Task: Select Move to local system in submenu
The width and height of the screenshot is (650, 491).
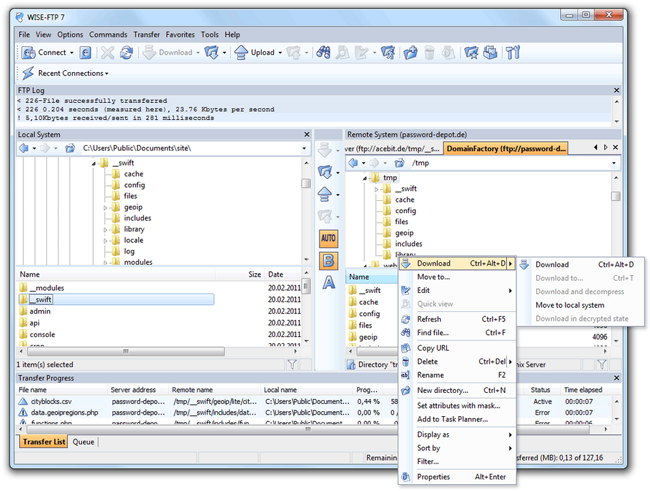Action: (570, 305)
